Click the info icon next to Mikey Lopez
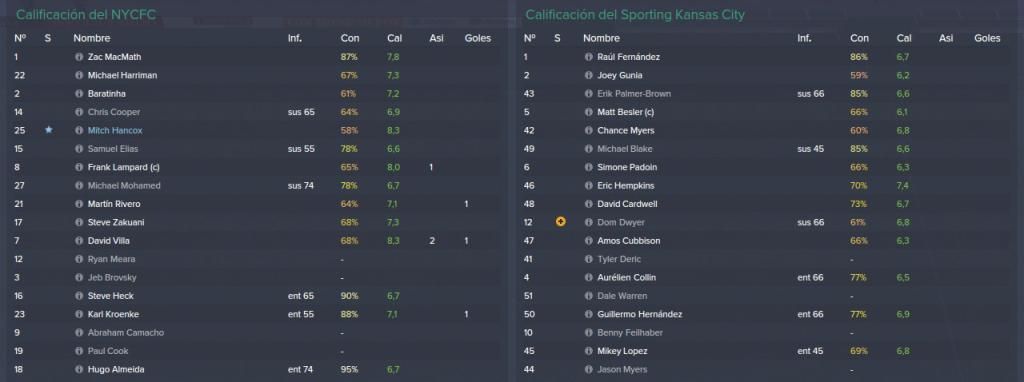Screen dimensions: 1024x382 (588, 351)
